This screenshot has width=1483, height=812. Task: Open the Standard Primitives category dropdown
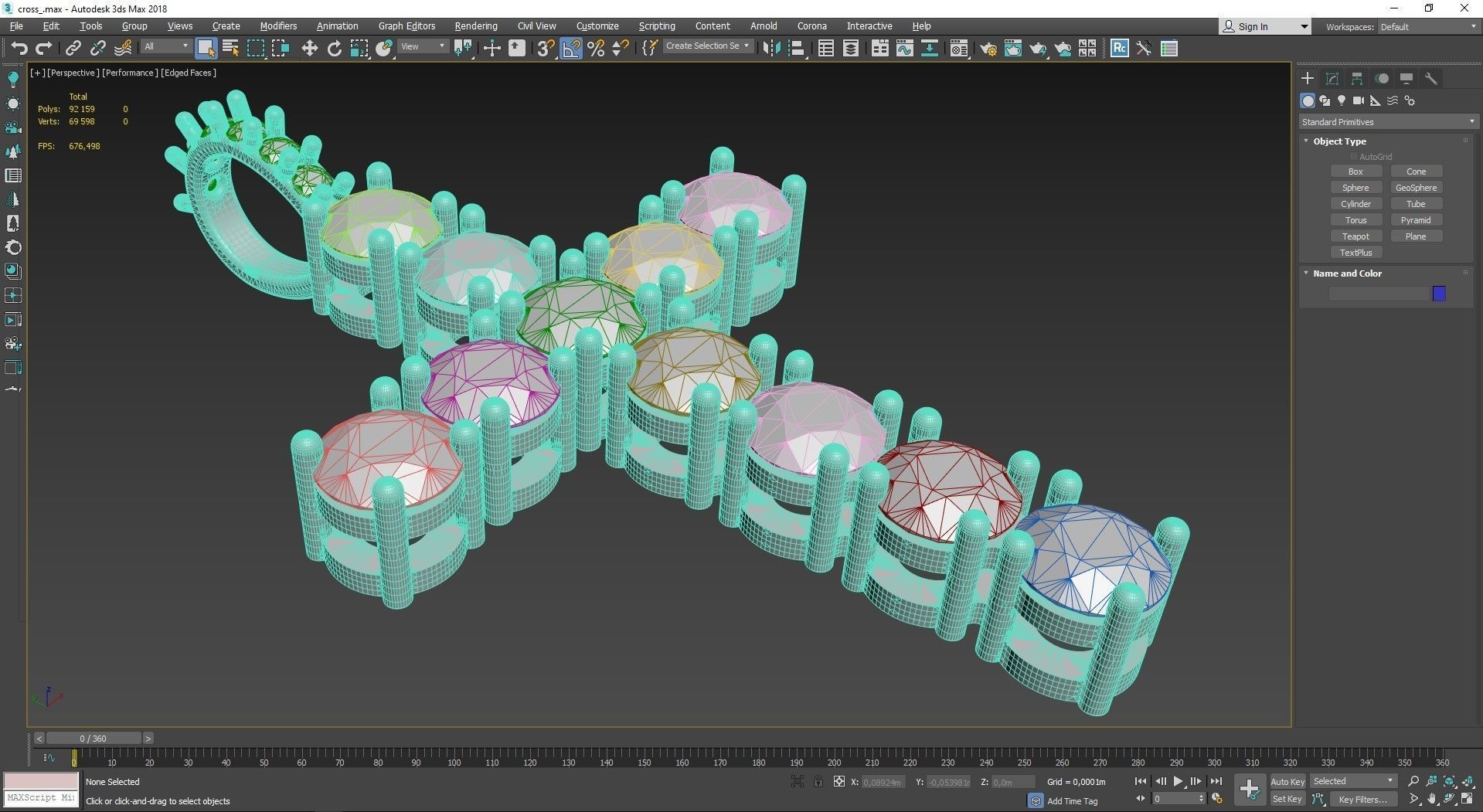pyautogui.click(x=1388, y=122)
